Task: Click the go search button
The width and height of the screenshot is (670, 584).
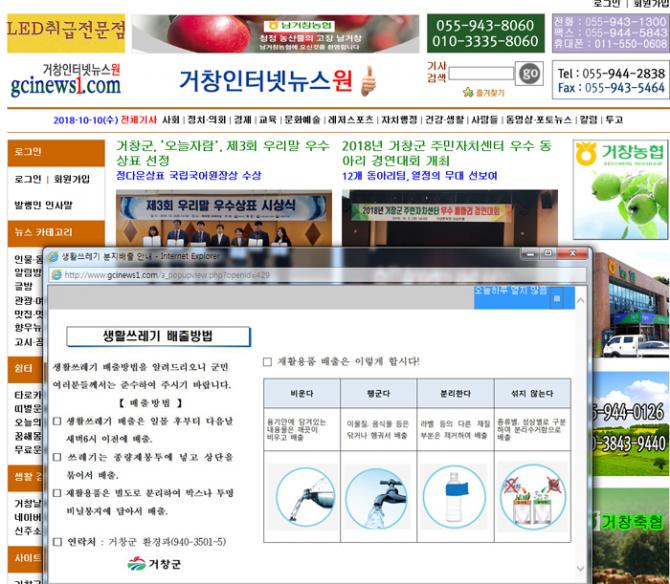Action: tap(529, 73)
